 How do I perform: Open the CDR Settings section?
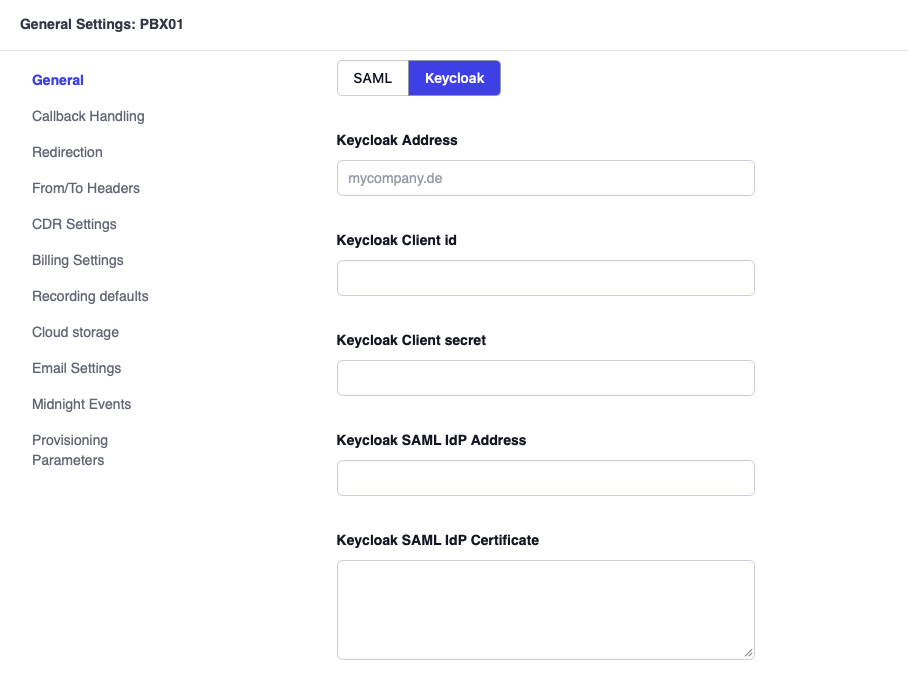tap(74, 224)
